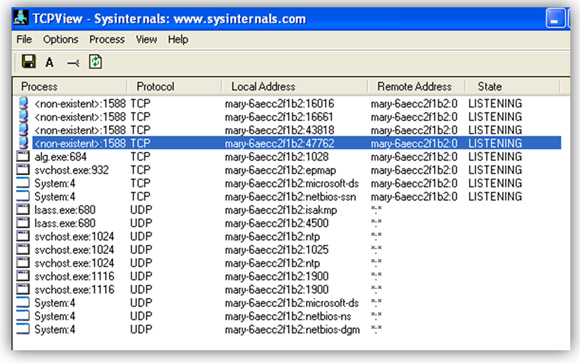Click process icon on port 16661 row
Screen dimensions: 580x363
[x=23, y=117]
